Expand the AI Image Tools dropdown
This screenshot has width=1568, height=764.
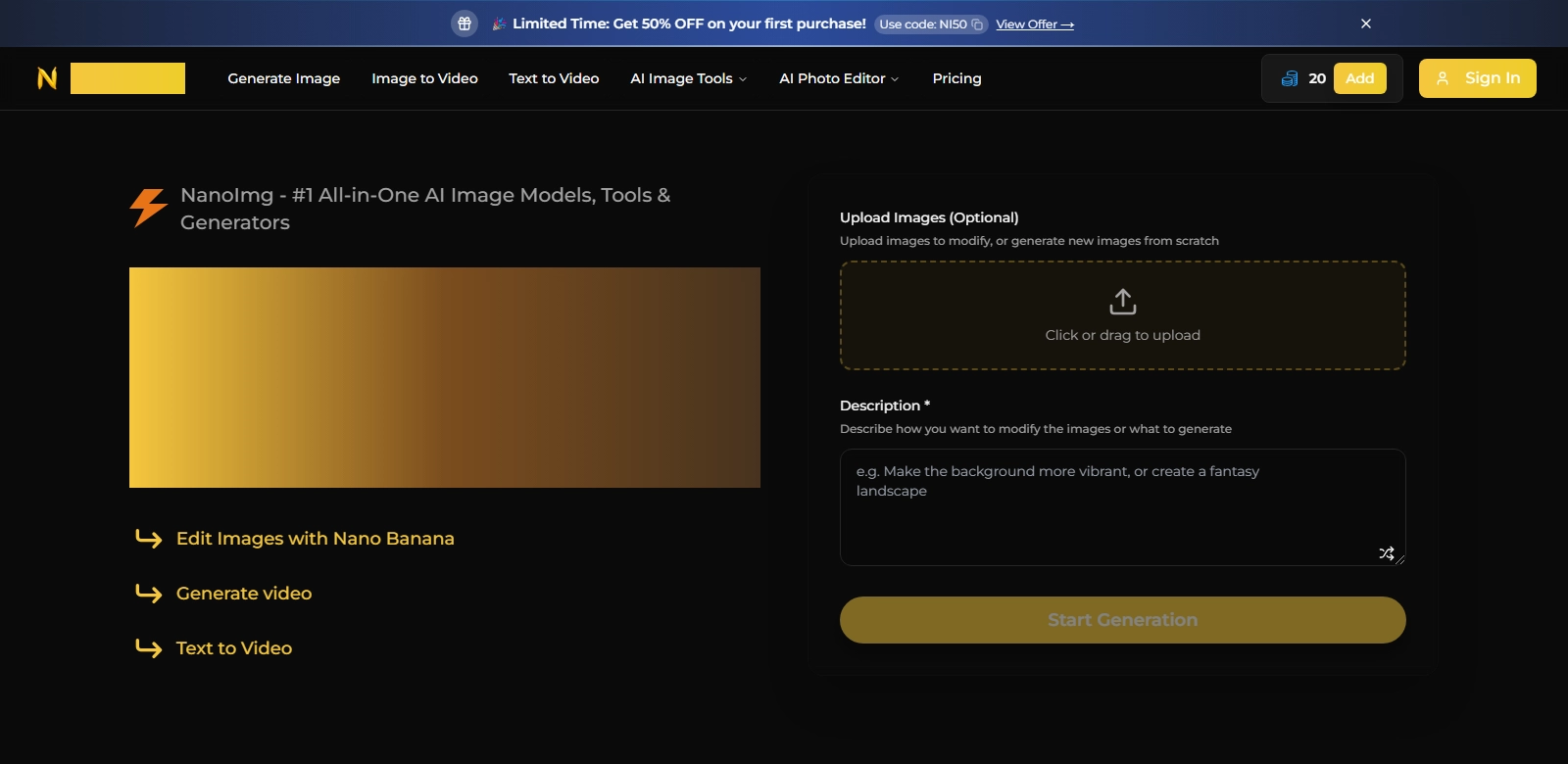tap(688, 78)
